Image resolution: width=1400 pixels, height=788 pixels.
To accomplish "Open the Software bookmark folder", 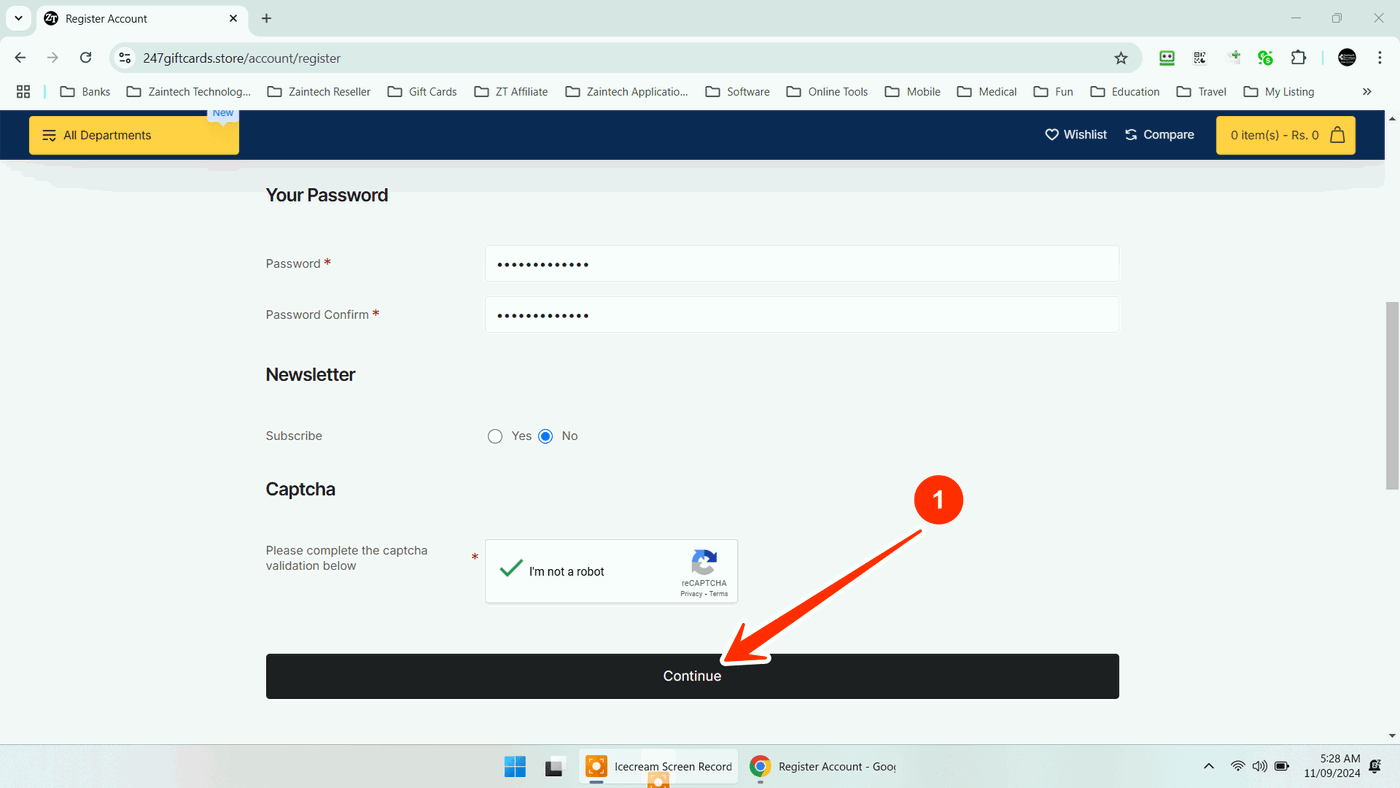I will [737, 91].
